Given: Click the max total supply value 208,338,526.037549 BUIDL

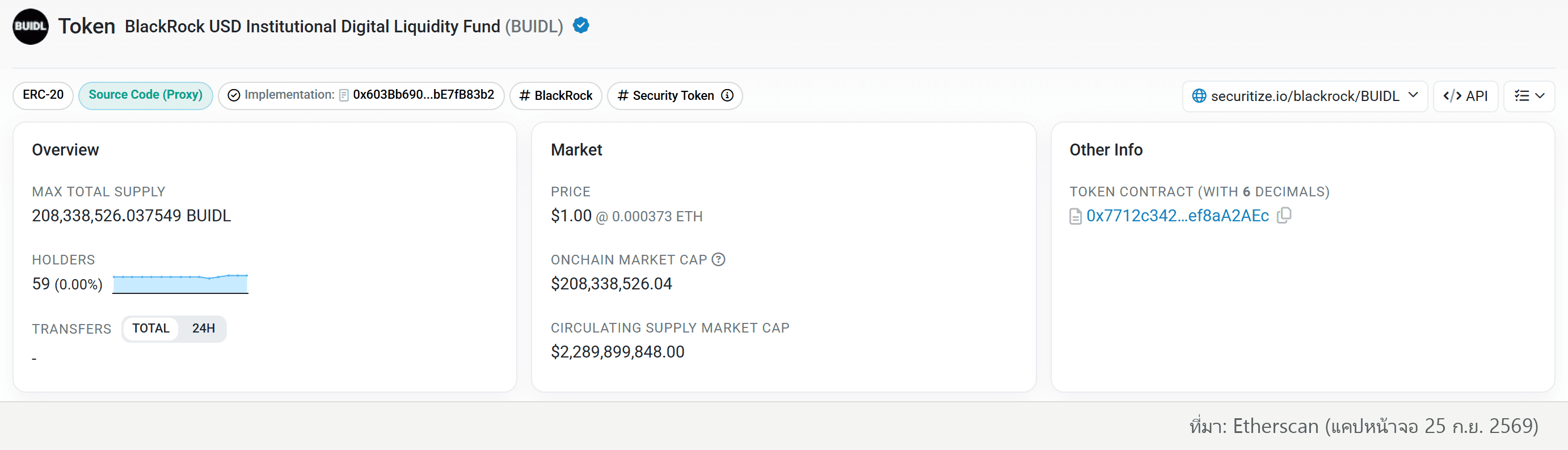Looking at the screenshot, I should 132,216.
